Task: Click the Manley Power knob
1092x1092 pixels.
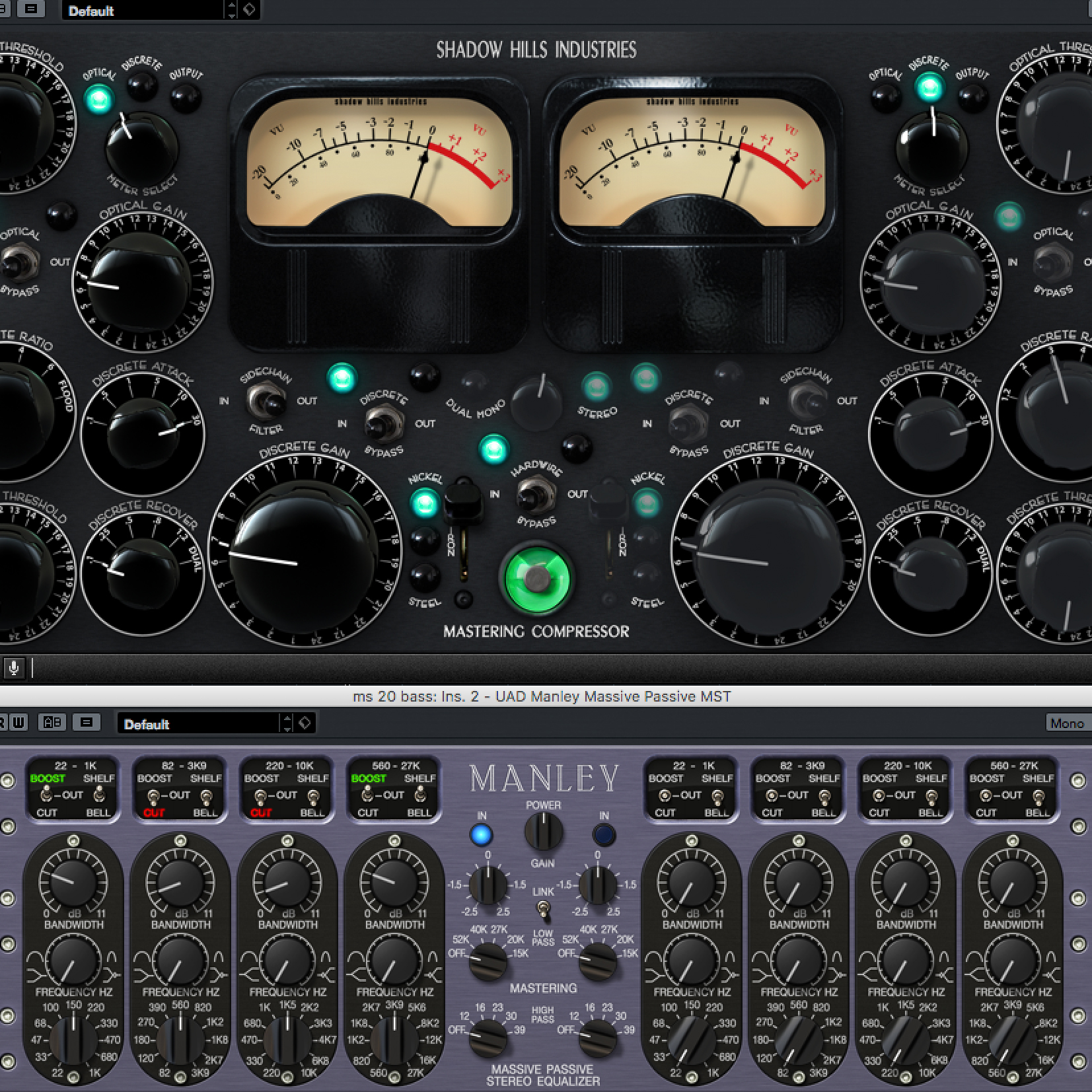Action: (543, 832)
